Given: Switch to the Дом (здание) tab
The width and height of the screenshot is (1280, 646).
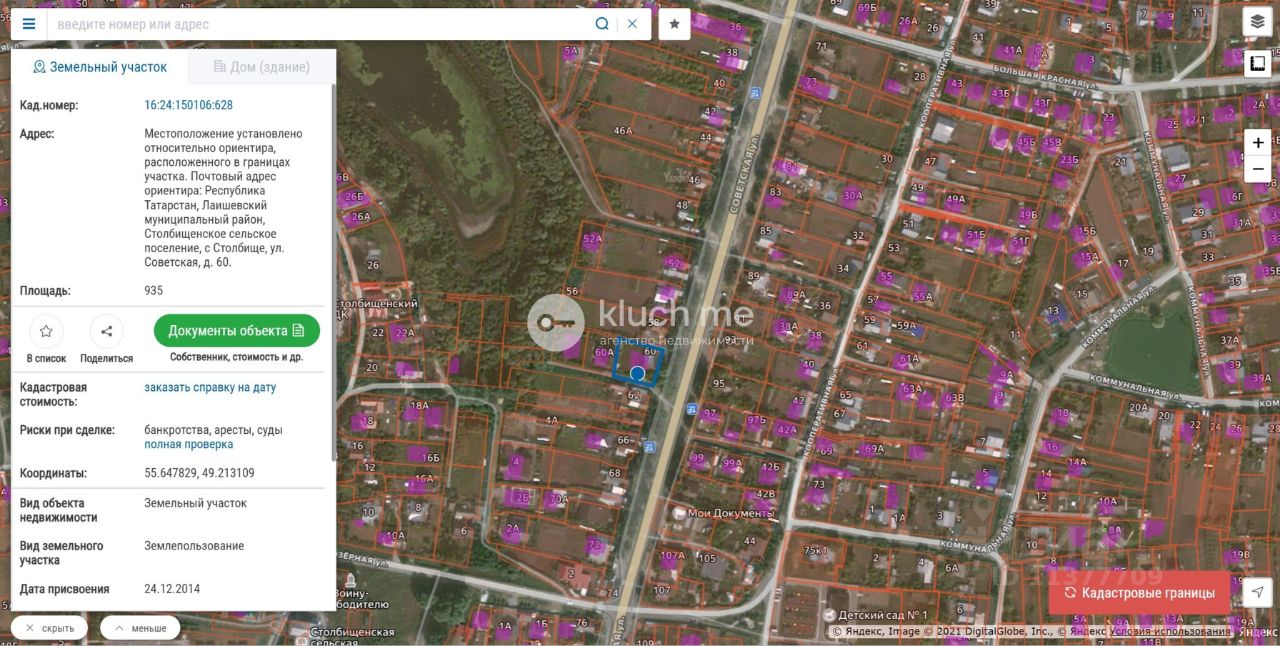Looking at the screenshot, I should [x=261, y=67].
